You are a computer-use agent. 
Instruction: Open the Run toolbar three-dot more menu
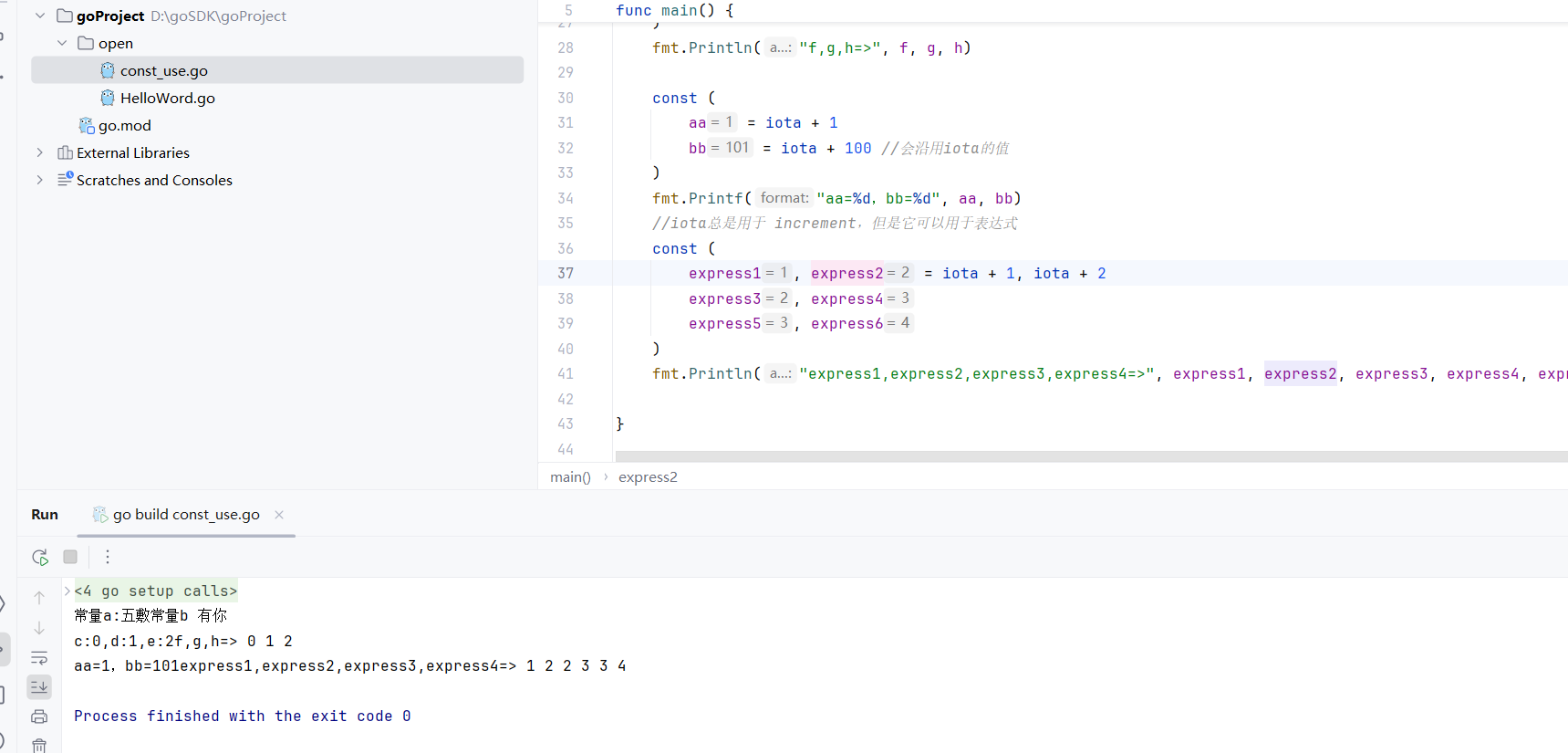point(108,557)
